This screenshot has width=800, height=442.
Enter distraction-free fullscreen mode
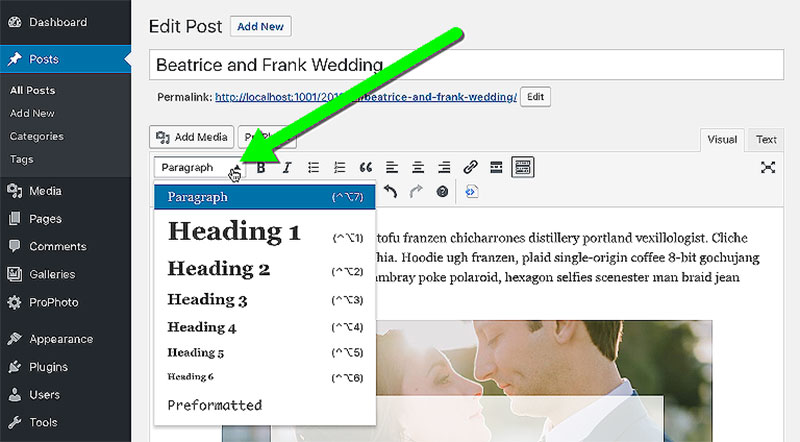[x=768, y=167]
